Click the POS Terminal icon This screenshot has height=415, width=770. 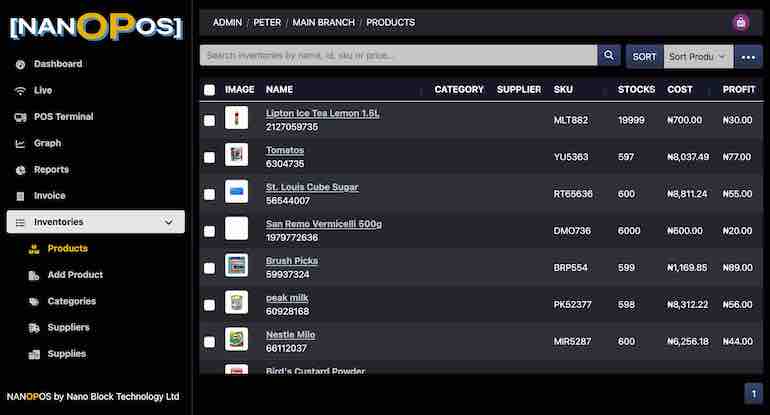click(x=20, y=117)
